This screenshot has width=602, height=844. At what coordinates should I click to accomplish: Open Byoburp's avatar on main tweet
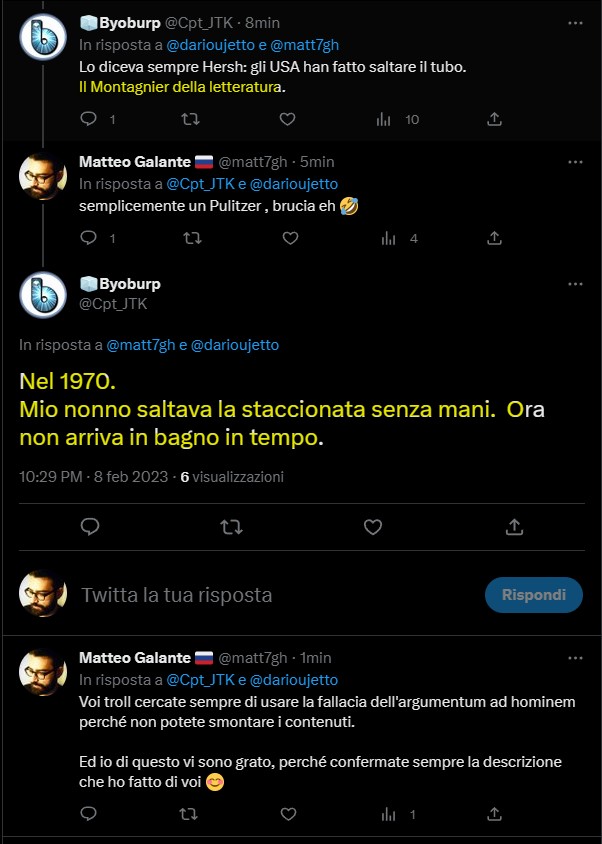42,292
